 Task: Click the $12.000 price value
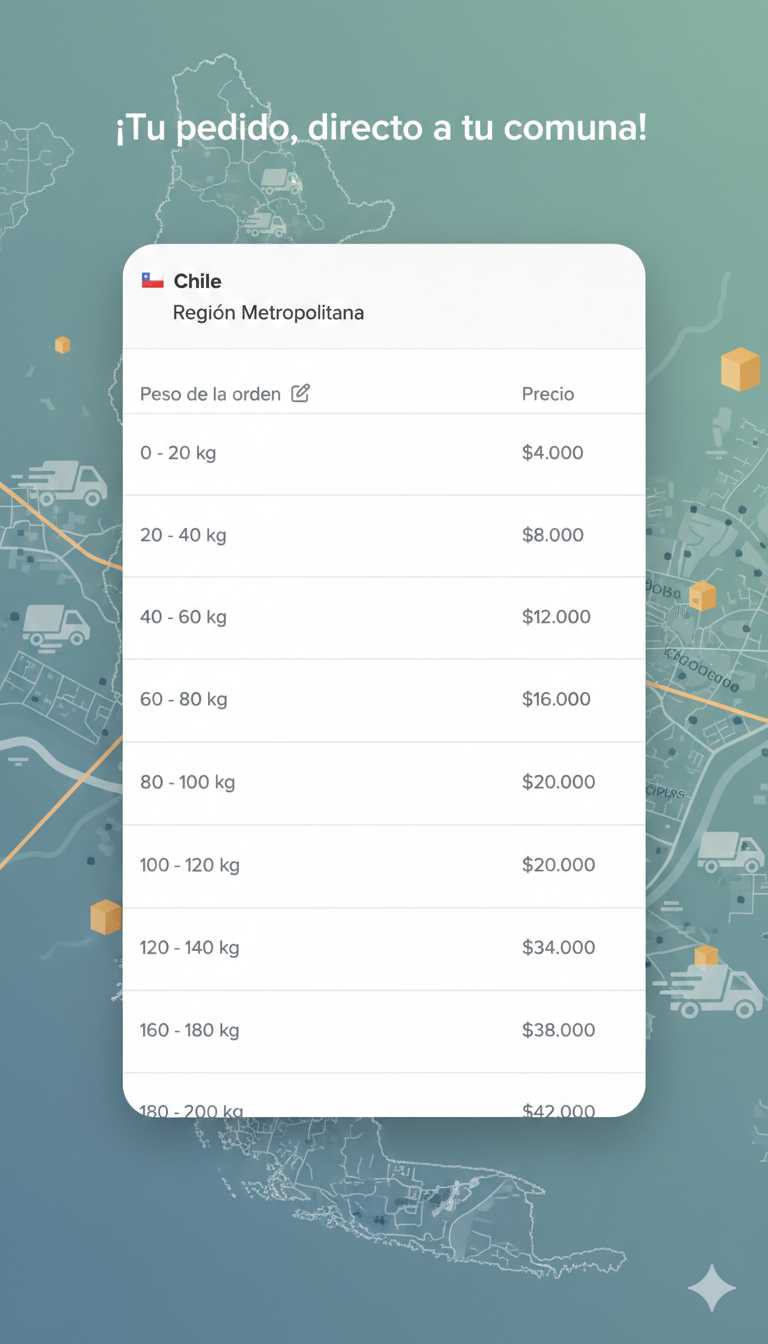[x=556, y=617]
